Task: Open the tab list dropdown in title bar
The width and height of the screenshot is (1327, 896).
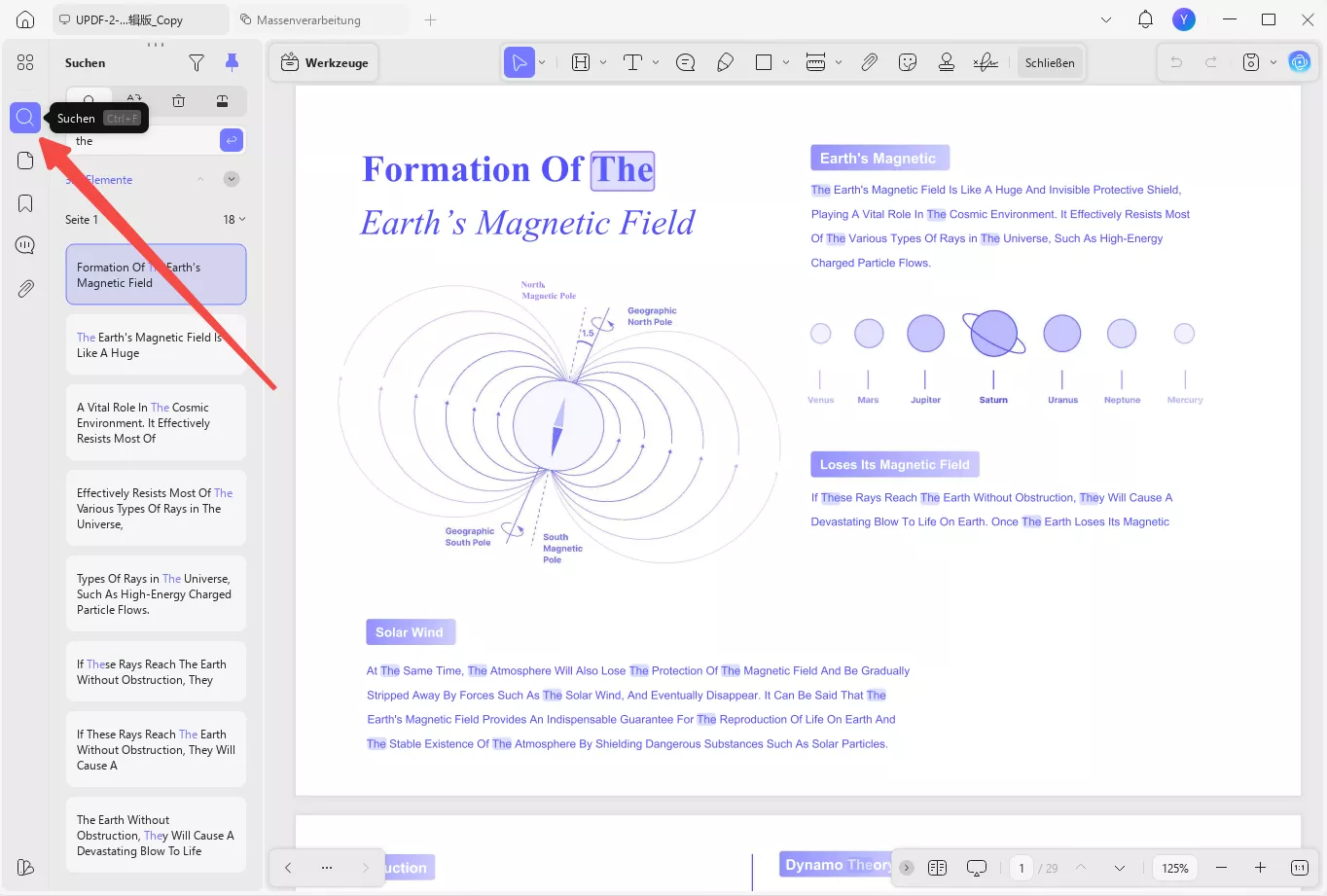Action: tap(1106, 19)
